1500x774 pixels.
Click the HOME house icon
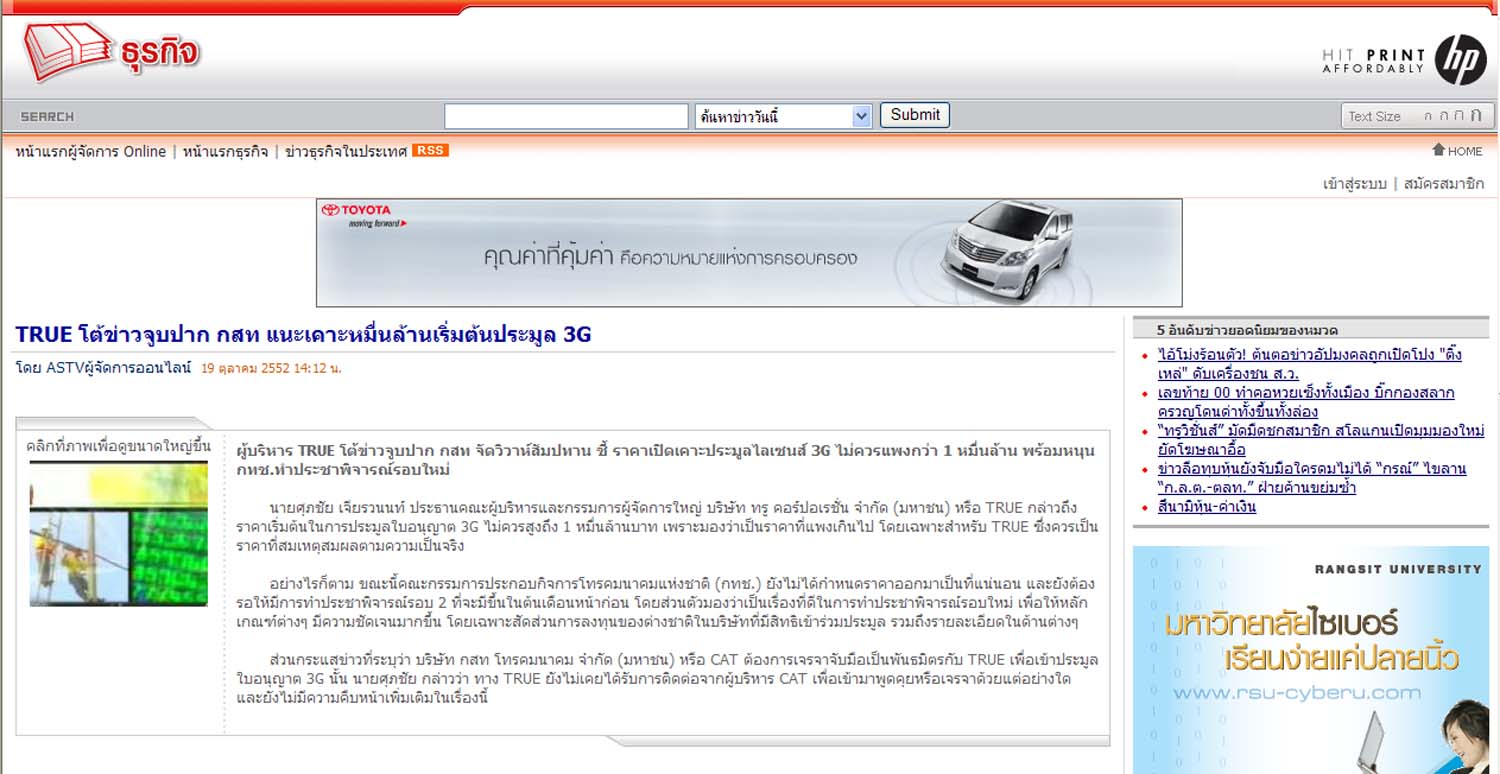point(1438,150)
